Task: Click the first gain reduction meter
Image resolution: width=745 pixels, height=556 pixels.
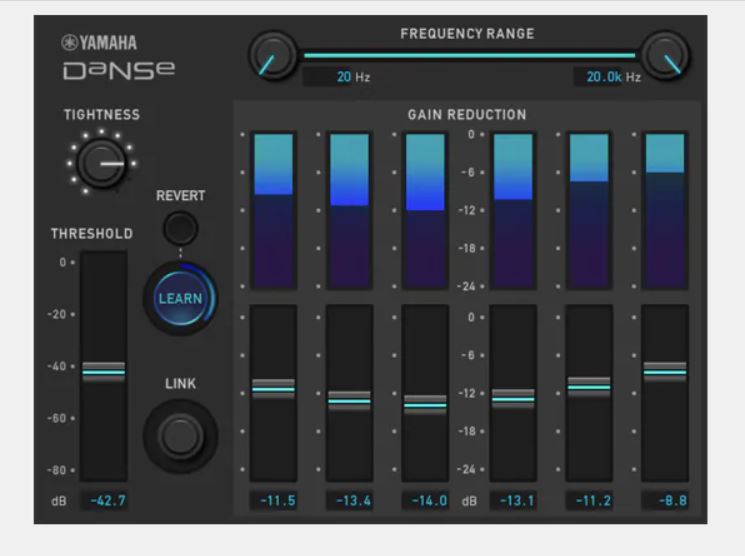Action: (273, 210)
